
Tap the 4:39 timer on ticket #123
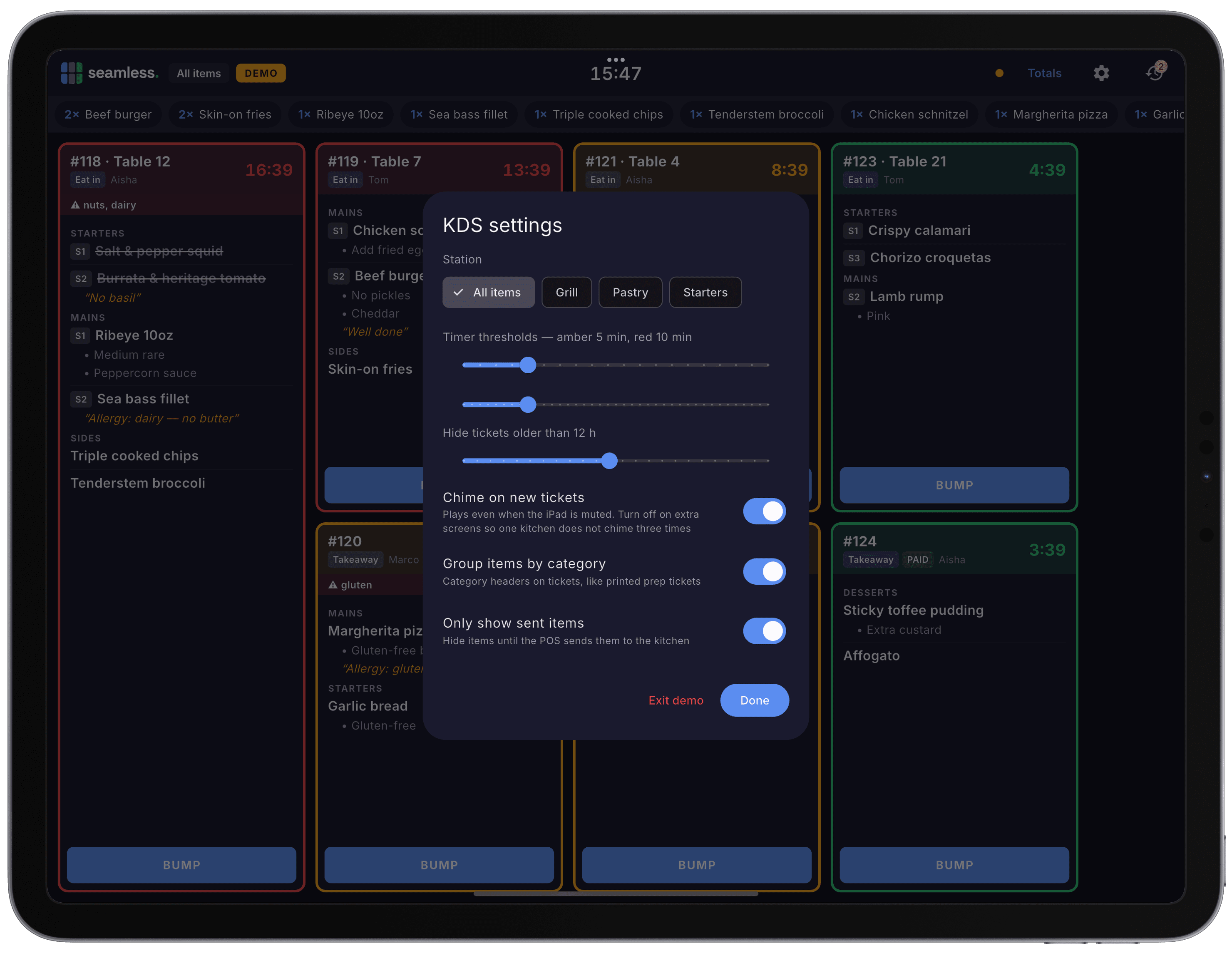tap(1047, 170)
